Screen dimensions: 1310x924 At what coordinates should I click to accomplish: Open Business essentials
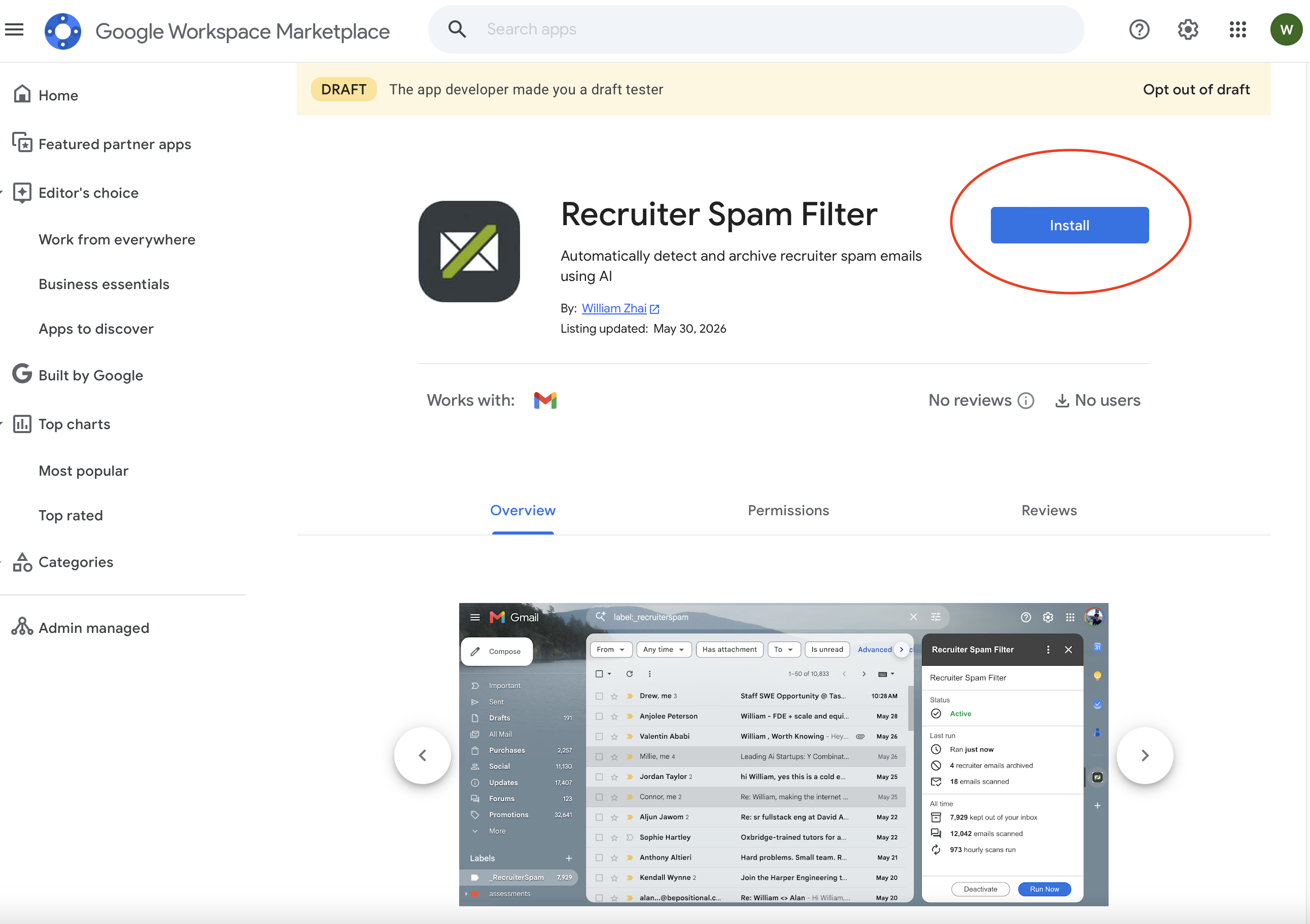(x=104, y=284)
